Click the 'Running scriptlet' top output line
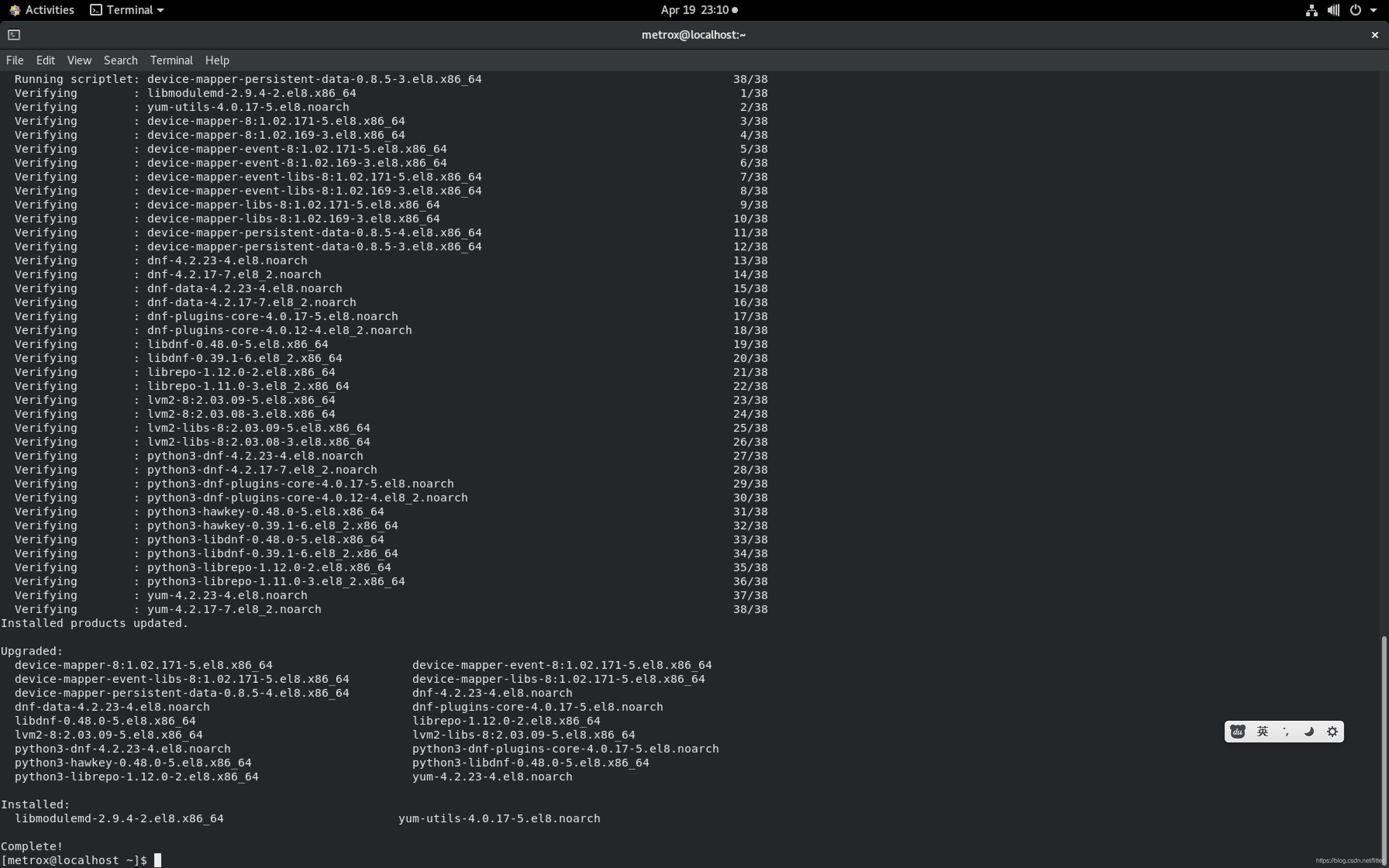The width and height of the screenshot is (1389, 868). [x=391, y=79]
